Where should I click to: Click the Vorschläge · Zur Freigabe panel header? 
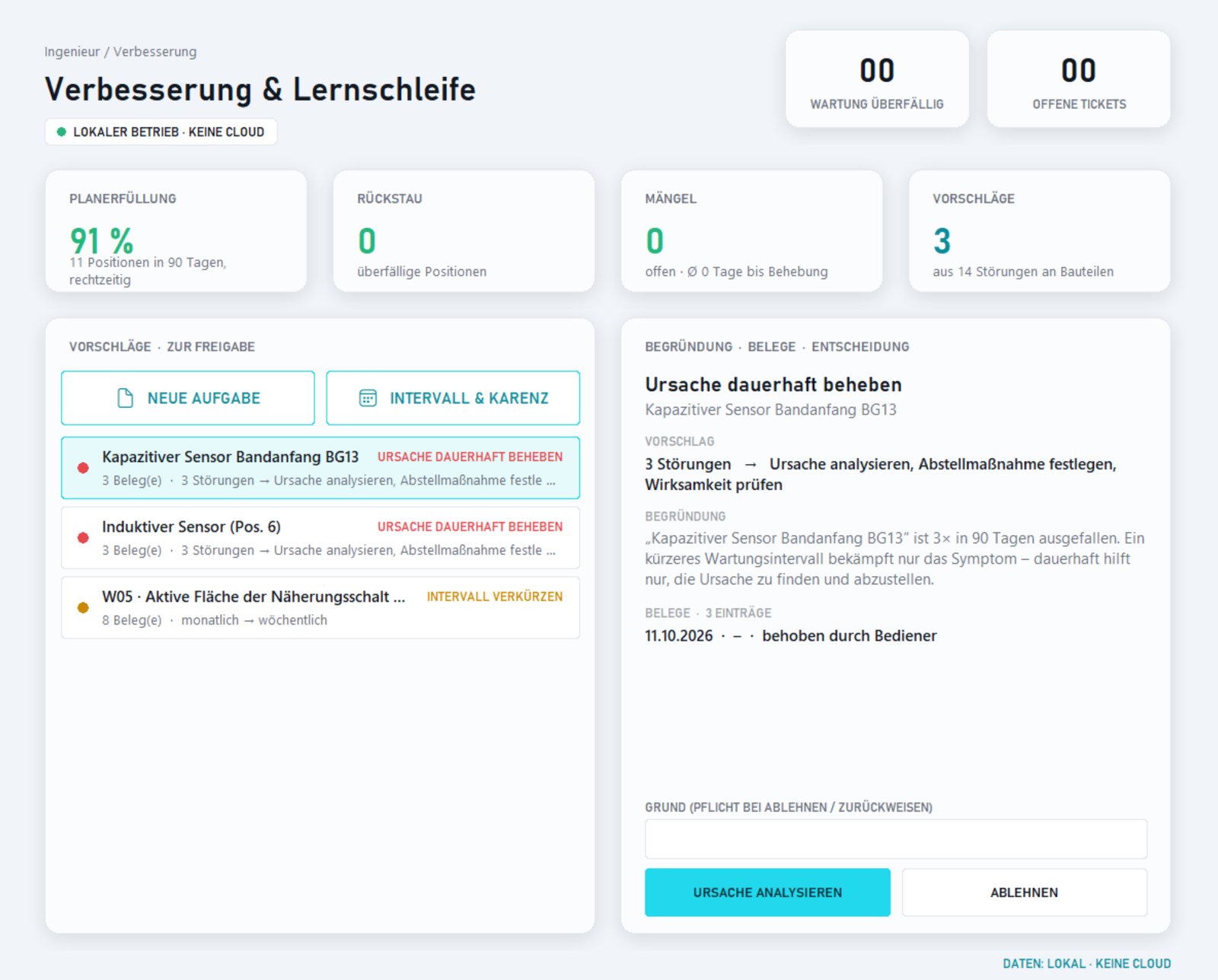pyautogui.click(x=162, y=347)
